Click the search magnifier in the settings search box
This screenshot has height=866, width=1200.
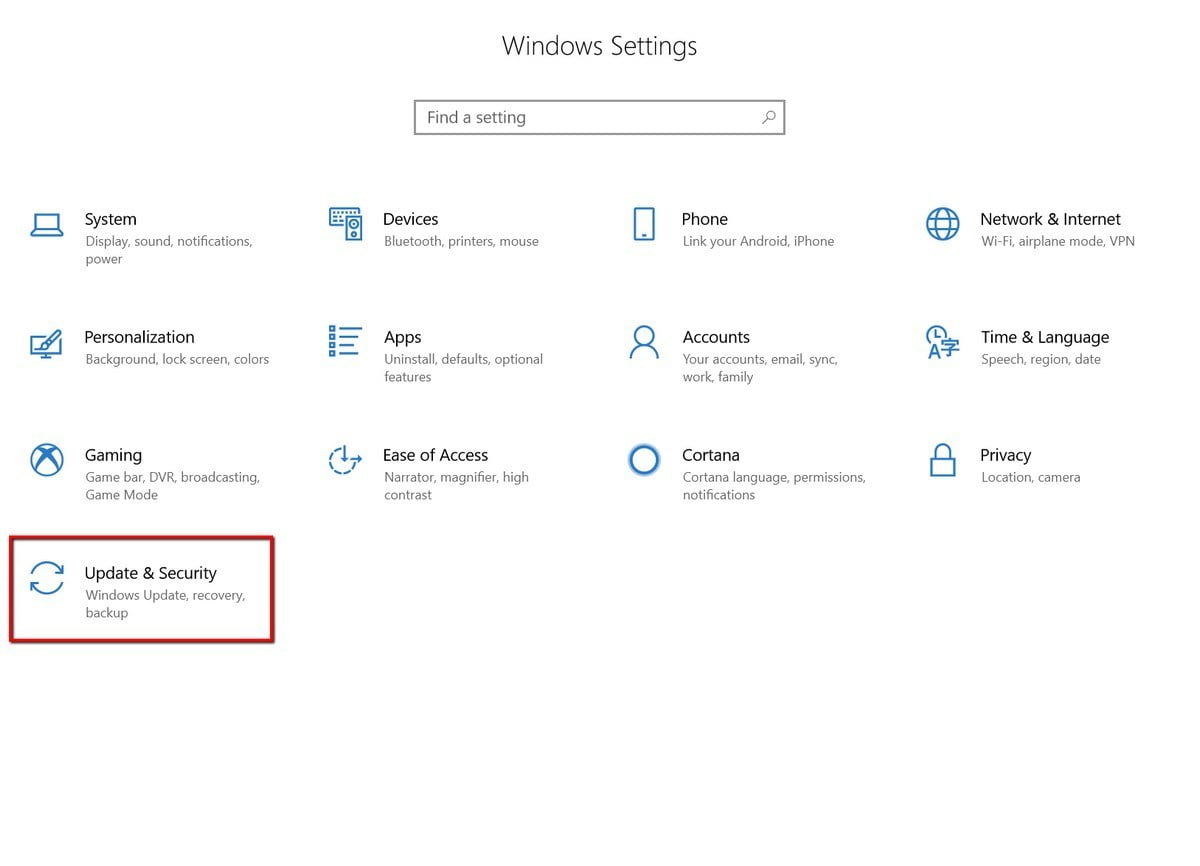768,117
